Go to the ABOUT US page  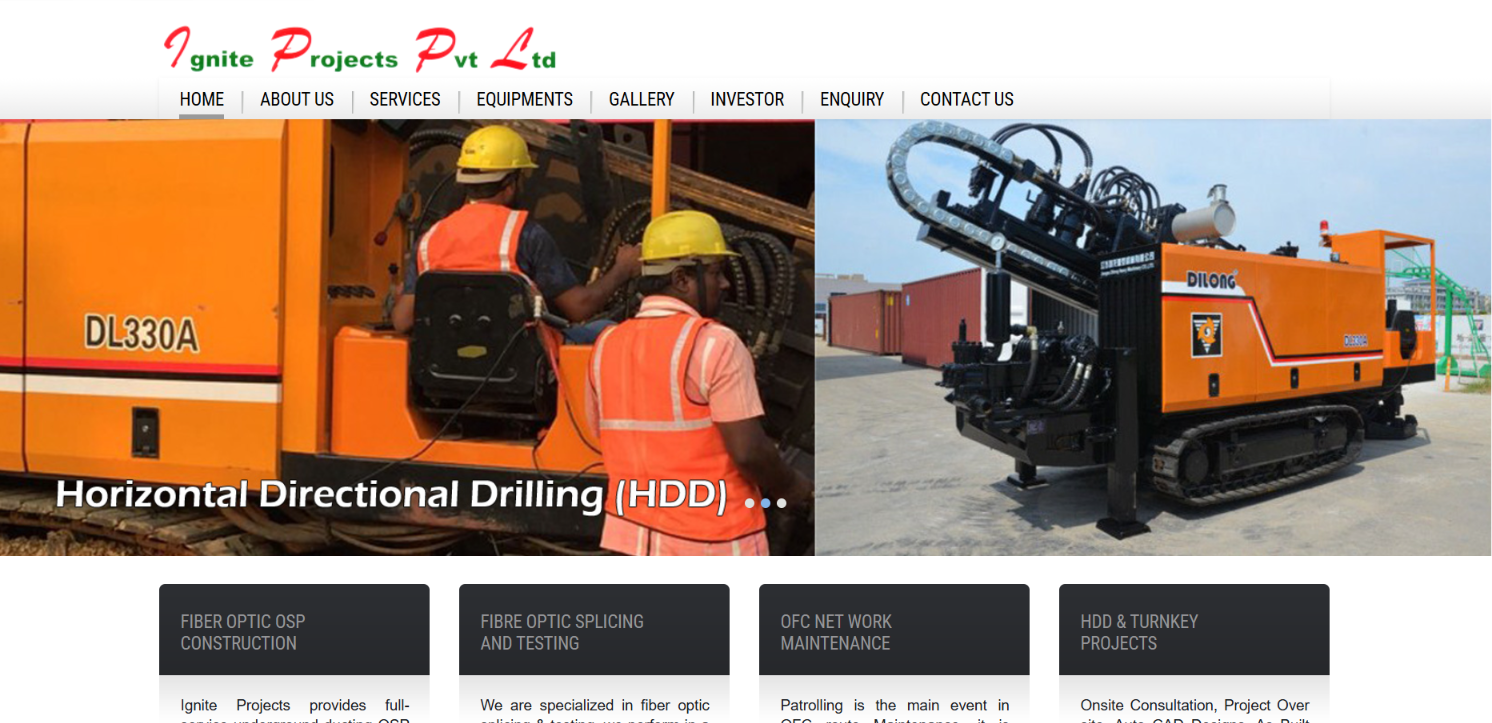pos(297,99)
